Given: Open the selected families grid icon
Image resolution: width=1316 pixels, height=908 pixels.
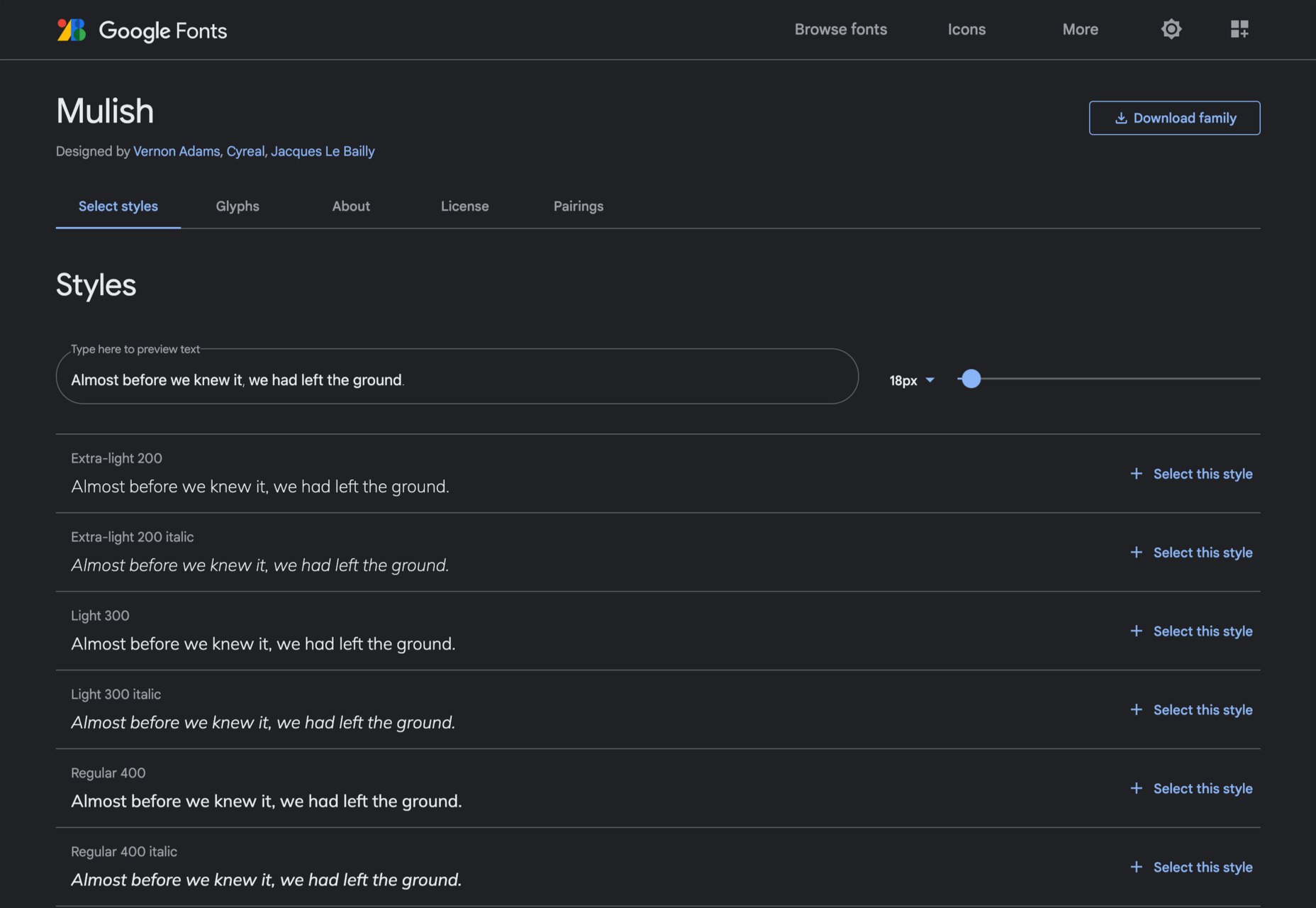Looking at the screenshot, I should [1239, 29].
